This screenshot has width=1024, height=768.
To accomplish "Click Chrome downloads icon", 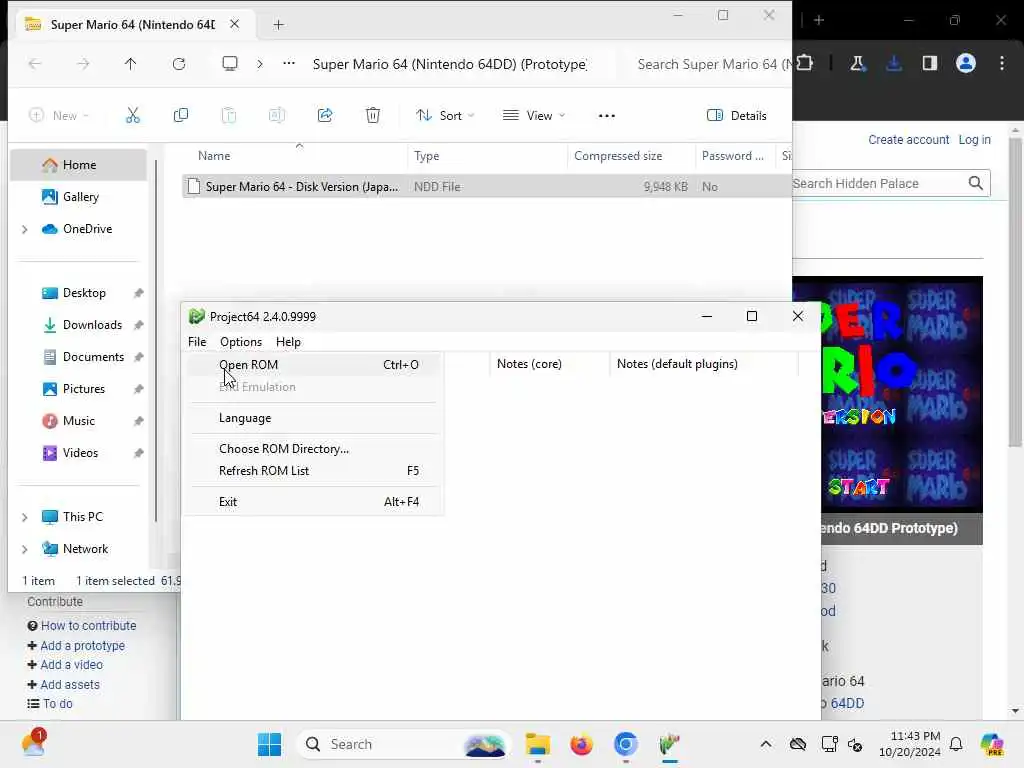I will click(x=894, y=63).
